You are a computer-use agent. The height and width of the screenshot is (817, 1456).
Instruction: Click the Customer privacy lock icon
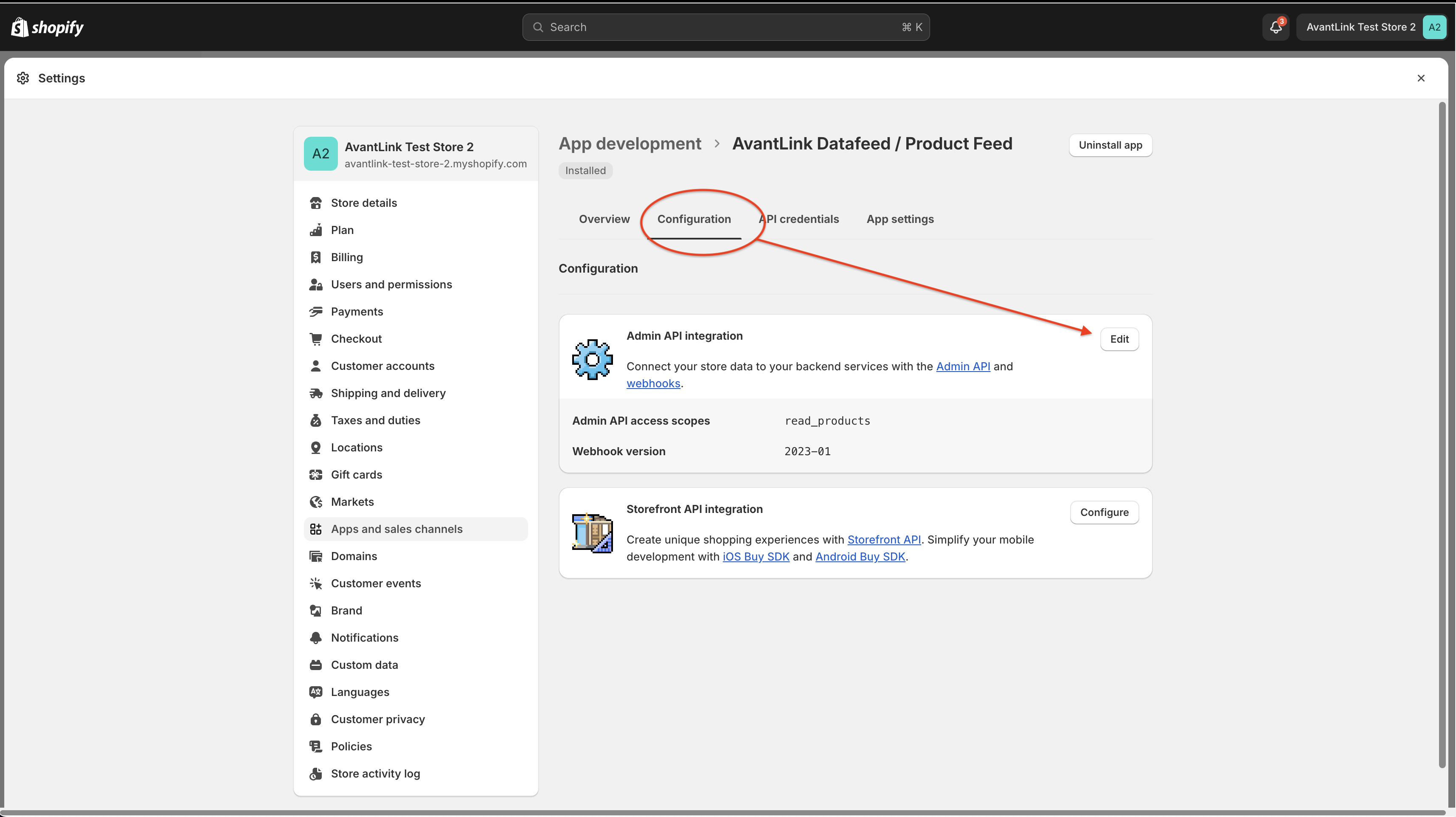[315, 719]
